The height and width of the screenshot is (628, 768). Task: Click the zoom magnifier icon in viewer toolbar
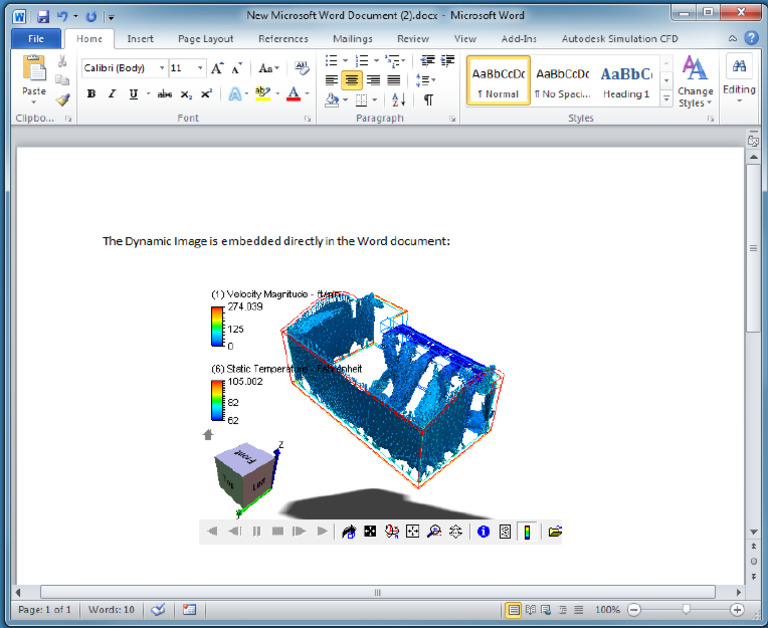pos(434,531)
